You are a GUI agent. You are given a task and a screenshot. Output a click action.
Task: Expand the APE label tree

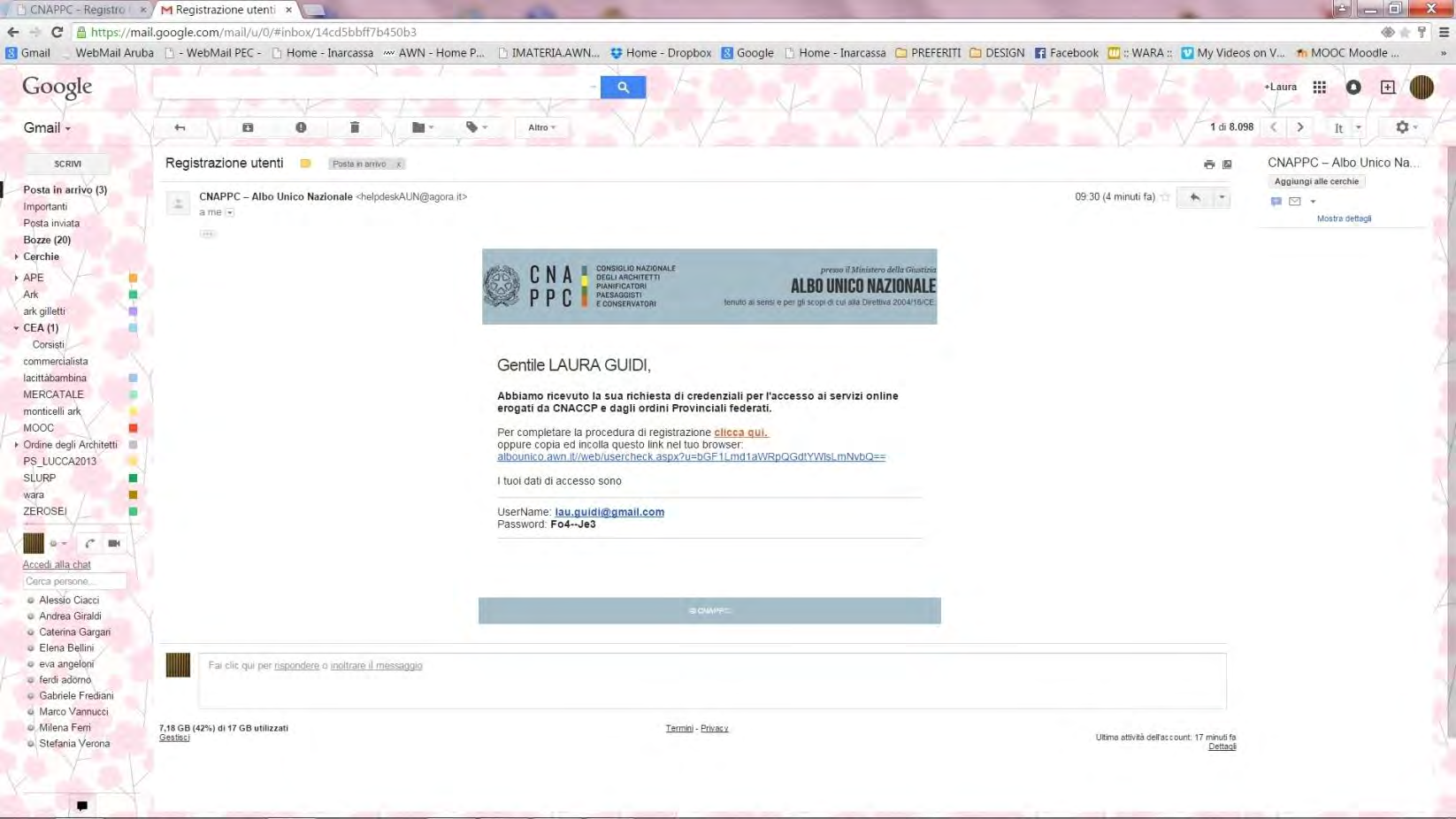click(16, 278)
